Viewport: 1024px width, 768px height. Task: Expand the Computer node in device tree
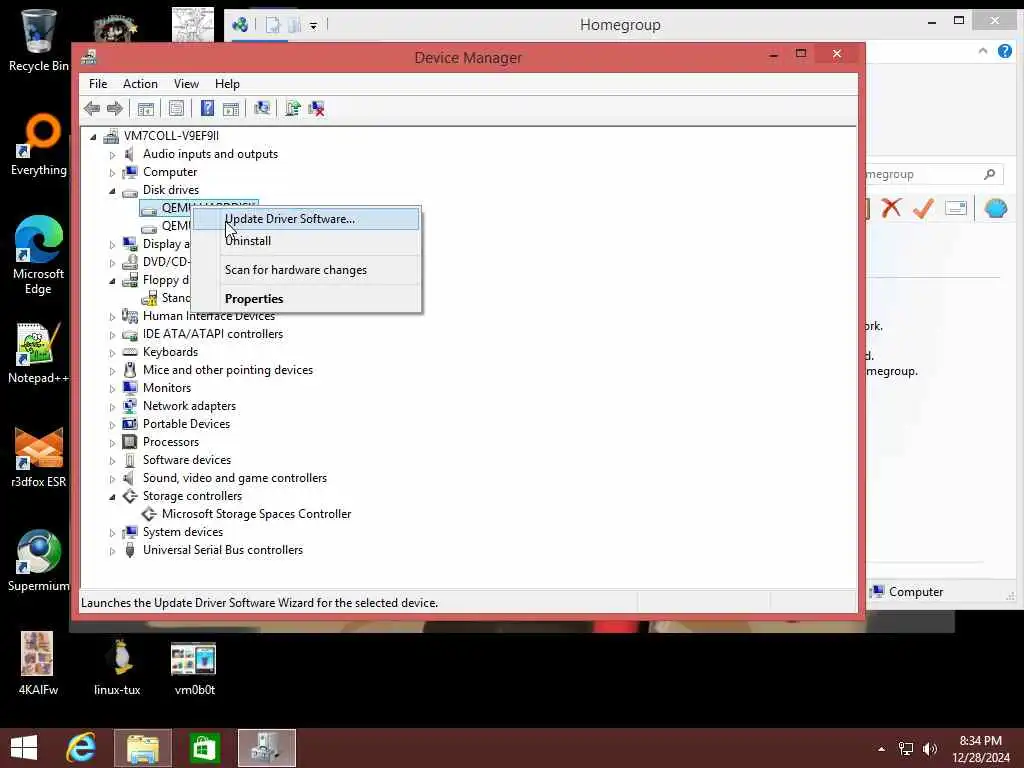[112, 173]
